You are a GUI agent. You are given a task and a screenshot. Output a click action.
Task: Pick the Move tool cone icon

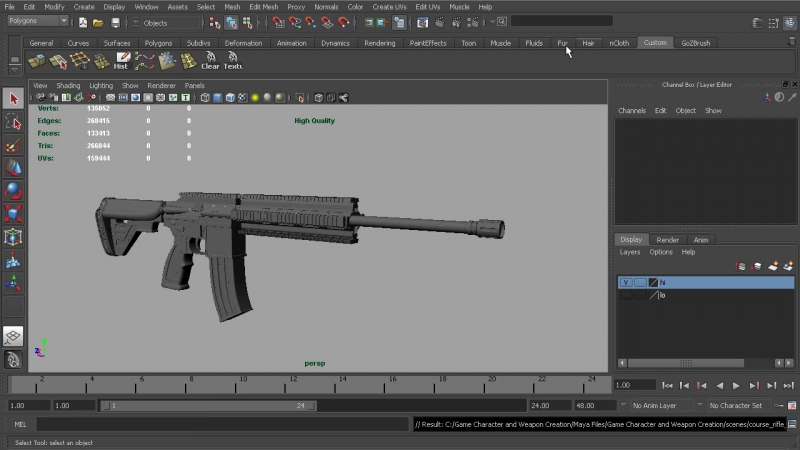coord(13,168)
